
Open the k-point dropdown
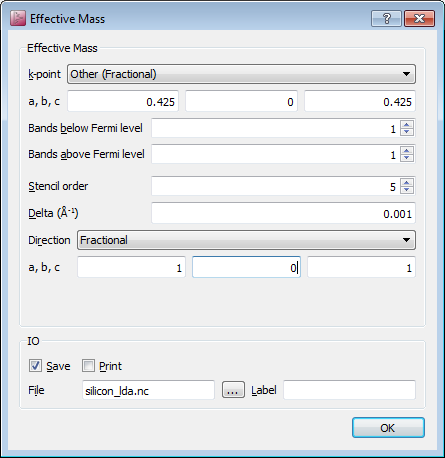[241, 74]
